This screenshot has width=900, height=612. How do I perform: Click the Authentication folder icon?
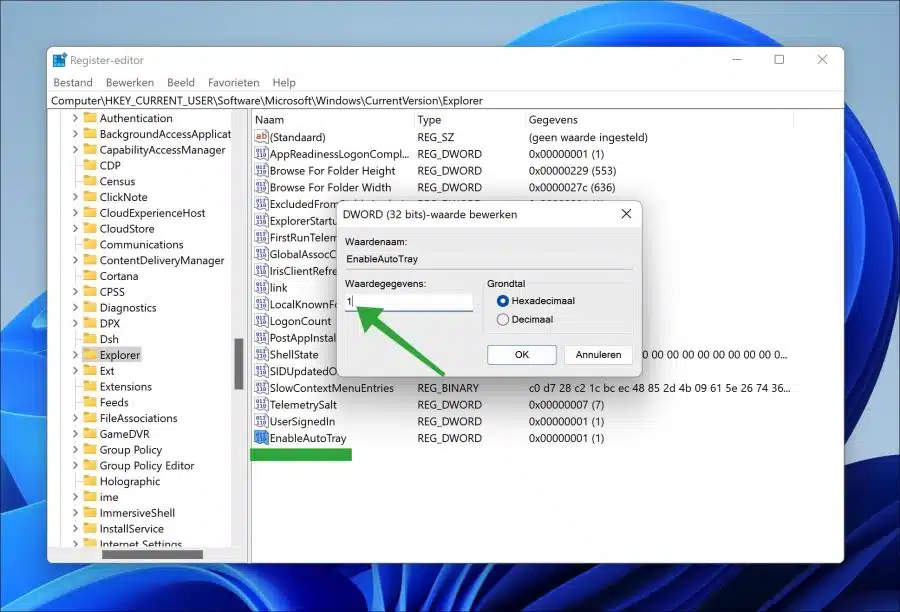(90, 118)
